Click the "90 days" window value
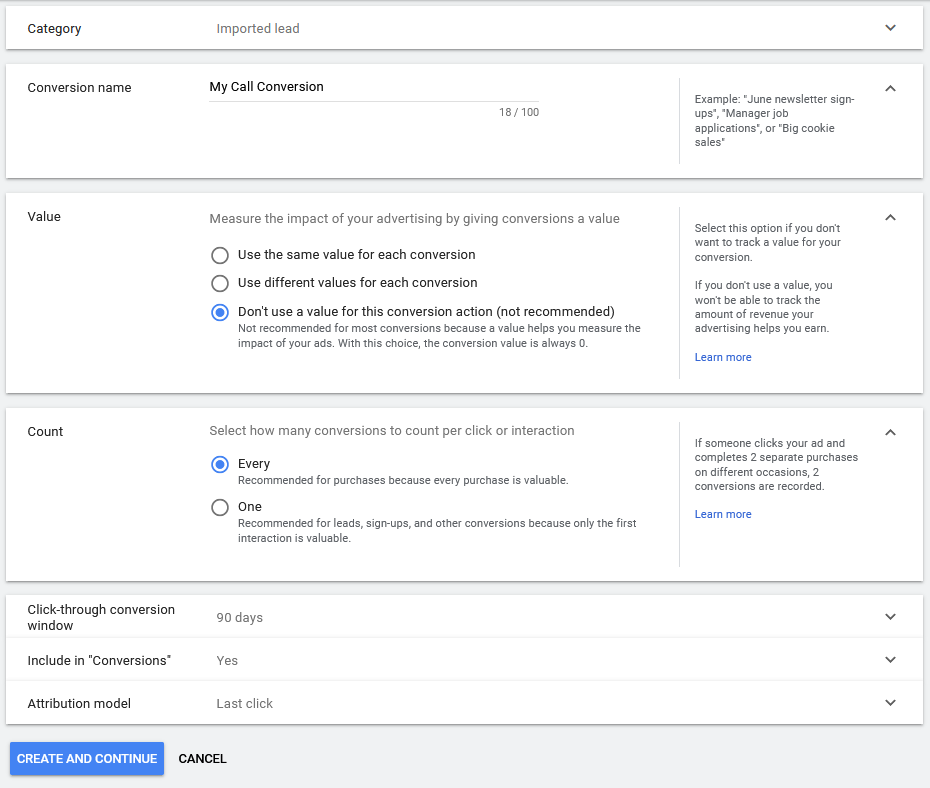This screenshot has width=930, height=788. pos(240,617)
